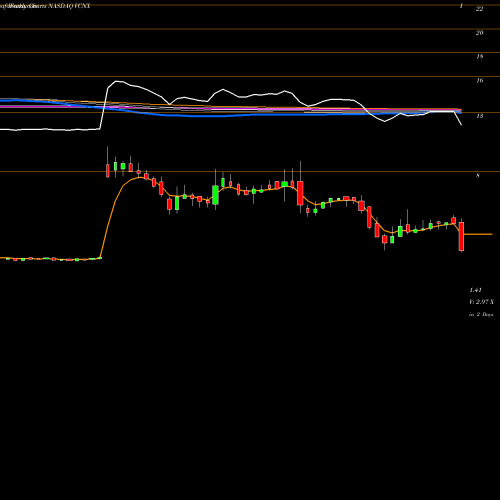Click the peak of the white indicator line
The width and height of the screenshot is (500, 500).
116,81
